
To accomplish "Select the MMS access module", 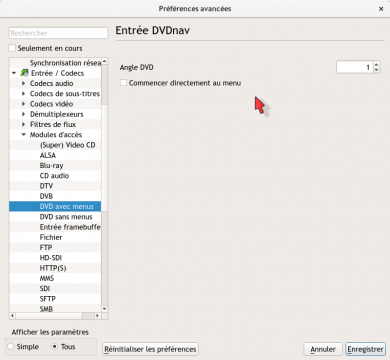I will pos(55,278).
